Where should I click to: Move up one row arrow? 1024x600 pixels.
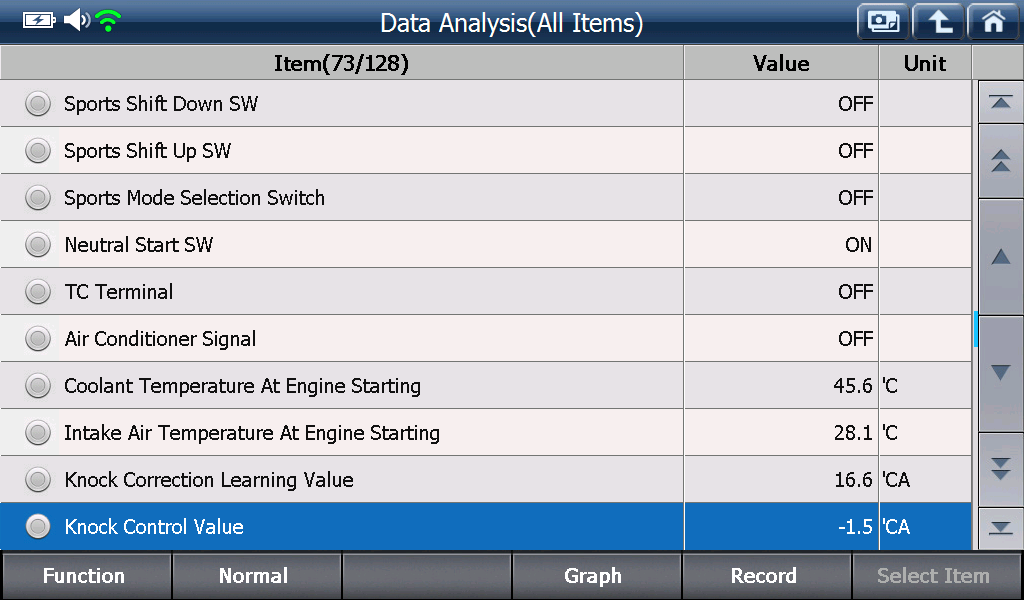coord(1000,257)
